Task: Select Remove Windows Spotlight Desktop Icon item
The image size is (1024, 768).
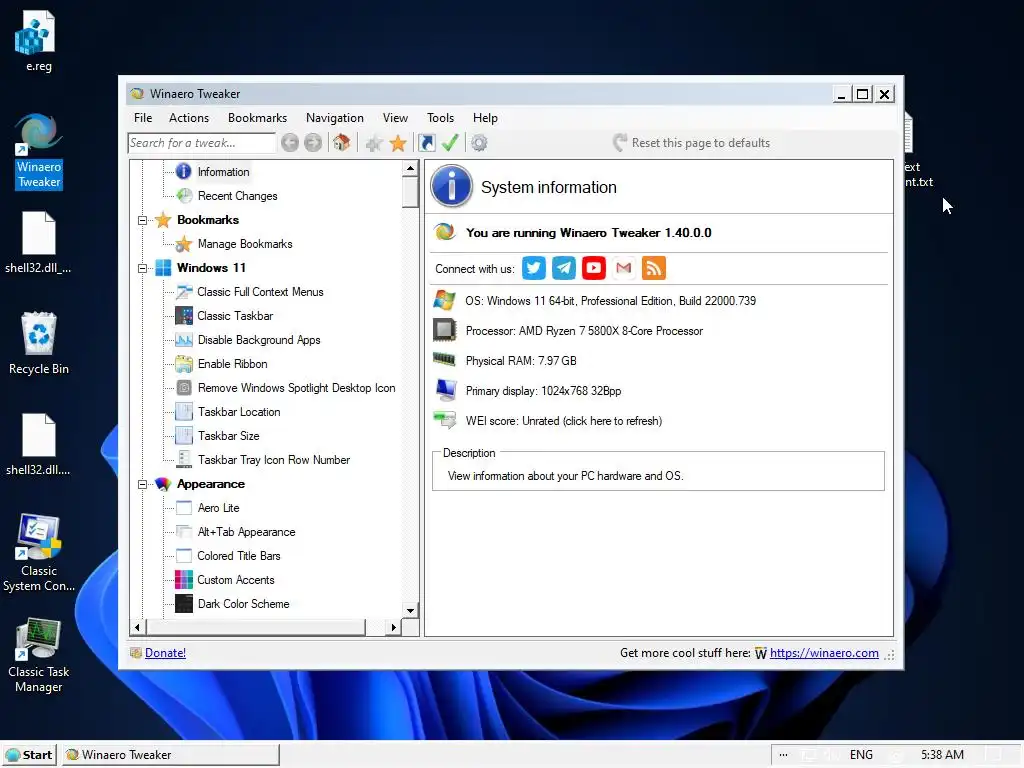Action: coord(296,388)
